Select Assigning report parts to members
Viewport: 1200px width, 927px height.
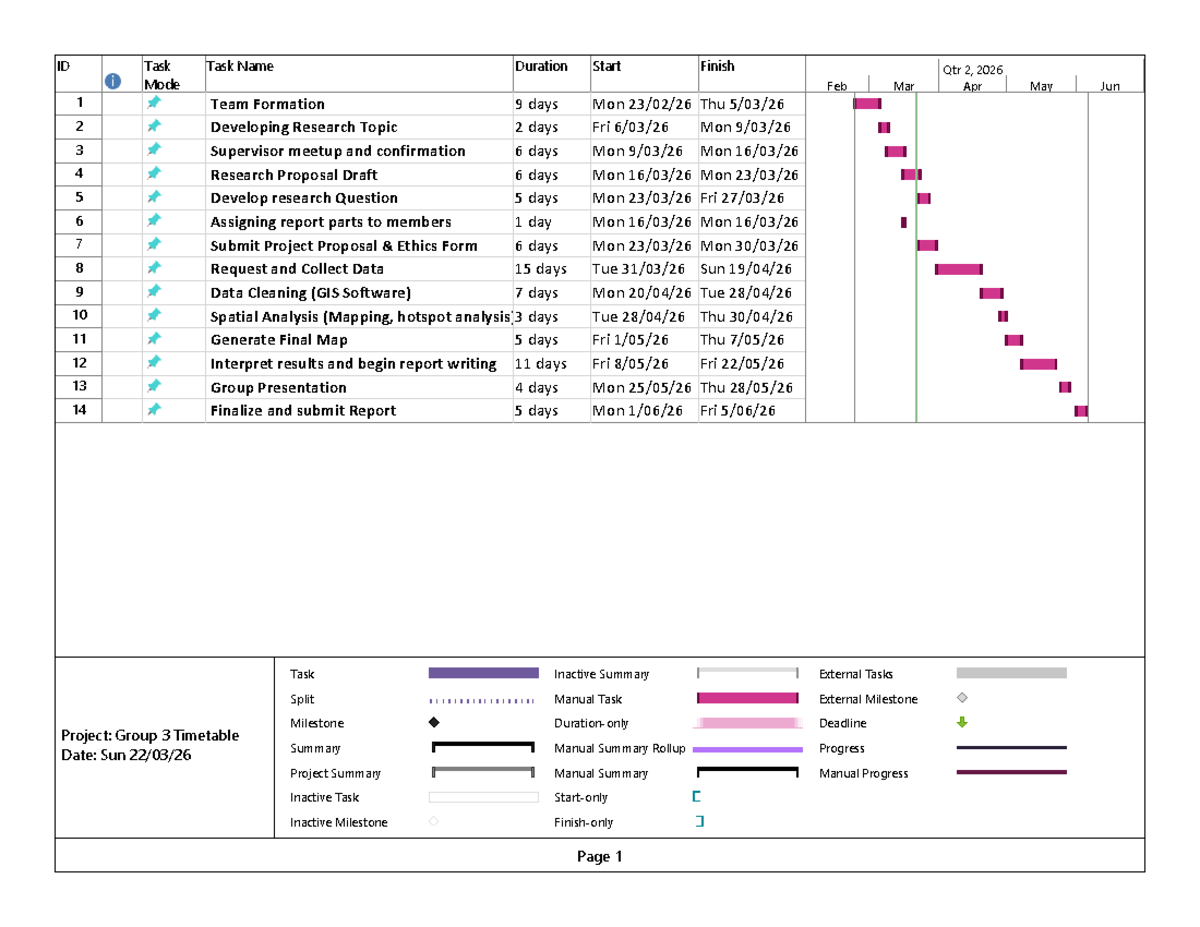coord(331,222)
